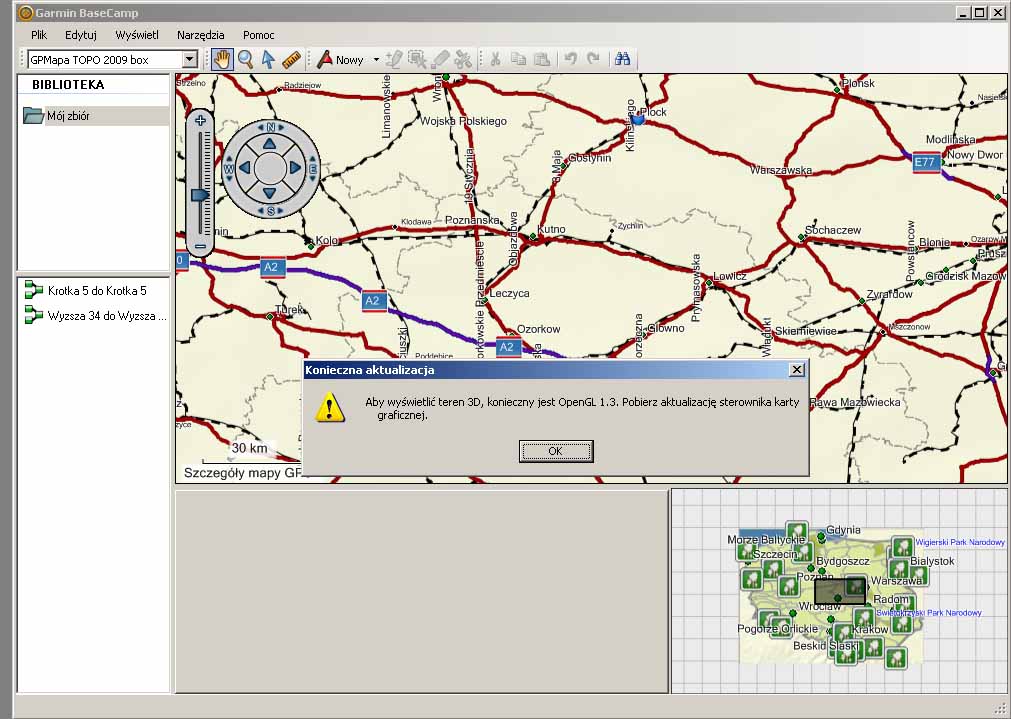Screen dimensions: 1011x719
Task: Click the minus zoom out button
Action: coord(200,246)
